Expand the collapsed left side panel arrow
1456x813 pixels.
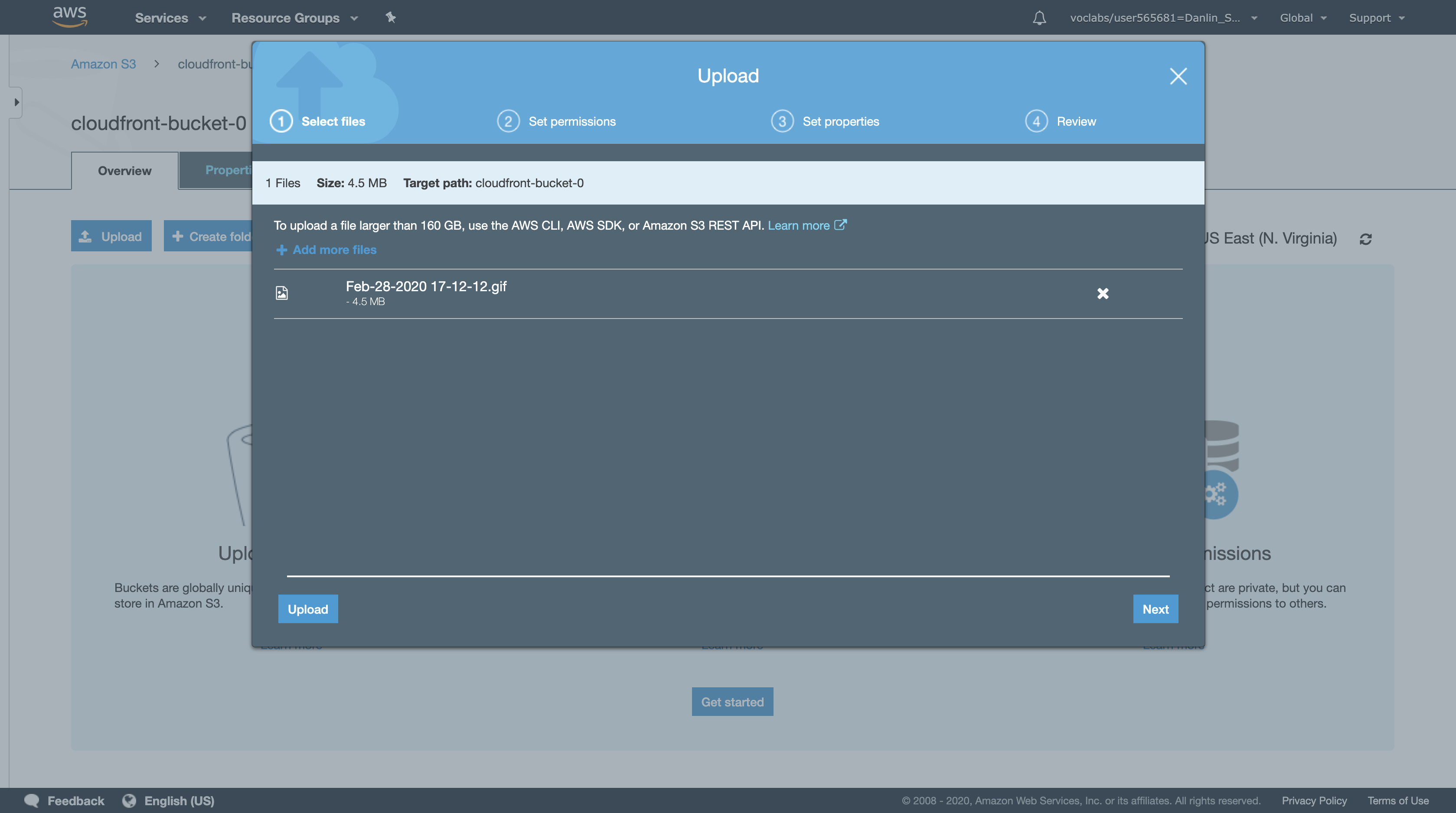coord(16,102)
